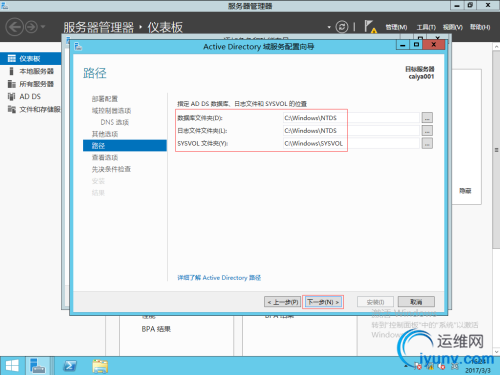Open the 视图(V) menu
The height and width of the screenshot is (375, 500).
[453, 27]
